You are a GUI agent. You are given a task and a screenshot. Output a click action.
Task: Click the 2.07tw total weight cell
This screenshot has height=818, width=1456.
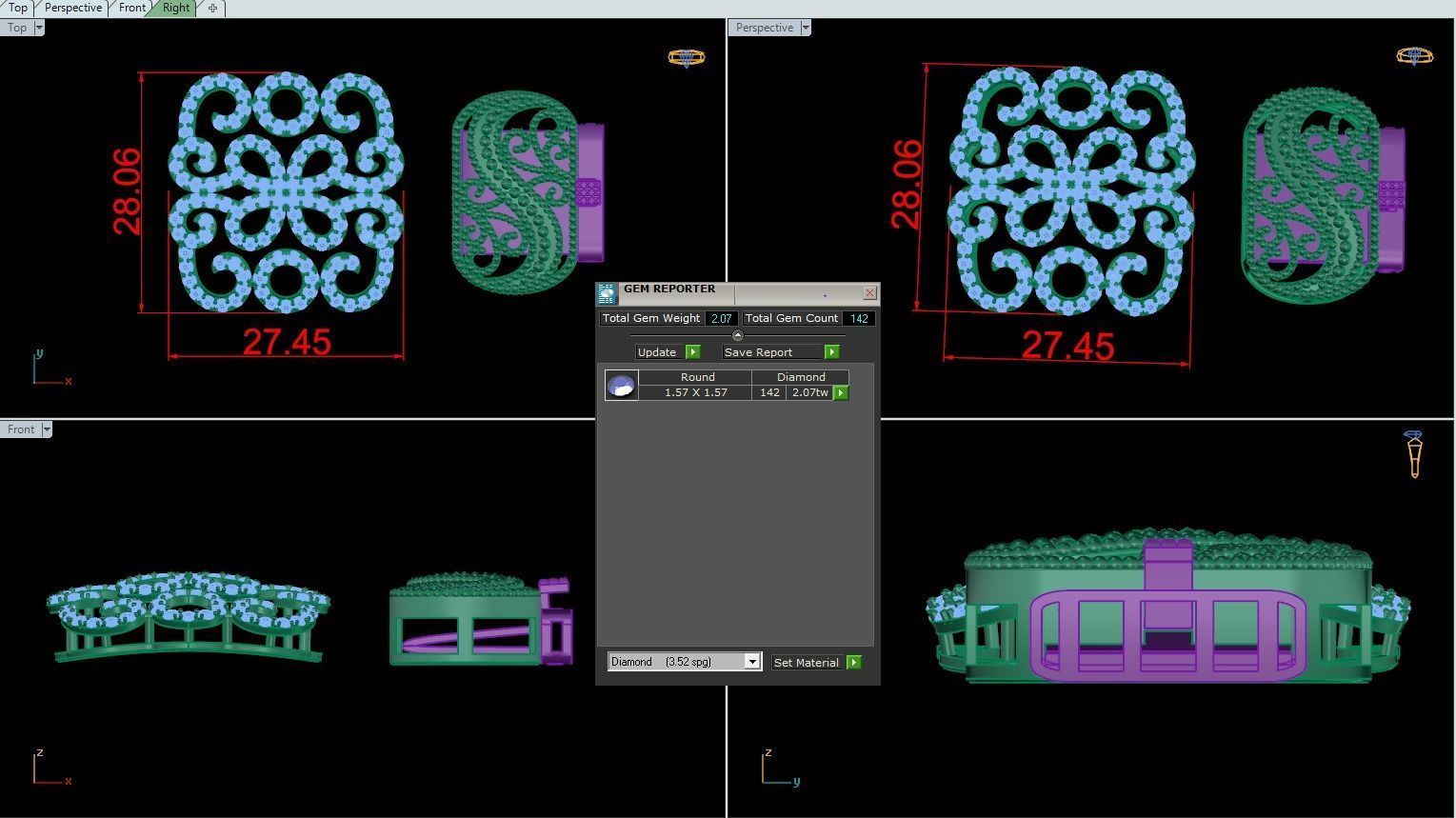[810, 392]
